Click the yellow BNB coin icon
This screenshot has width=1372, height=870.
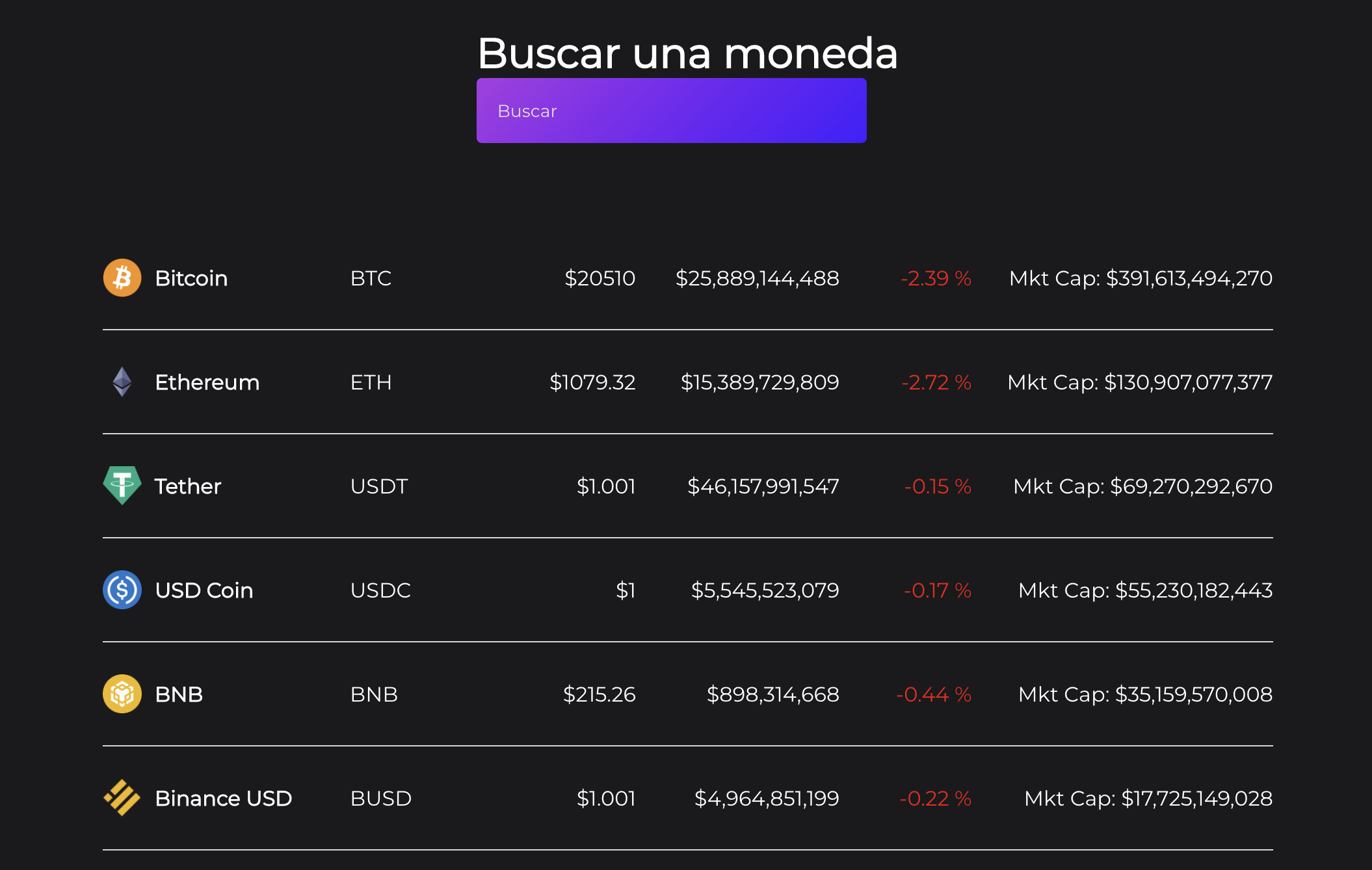coord(122,694)
